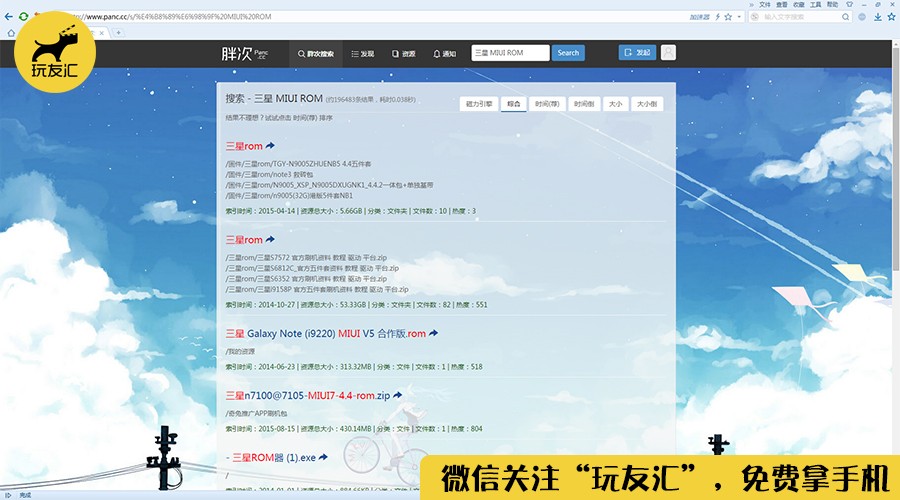
Task: Open 发现 in site navigation
Action: coord(363,53)
